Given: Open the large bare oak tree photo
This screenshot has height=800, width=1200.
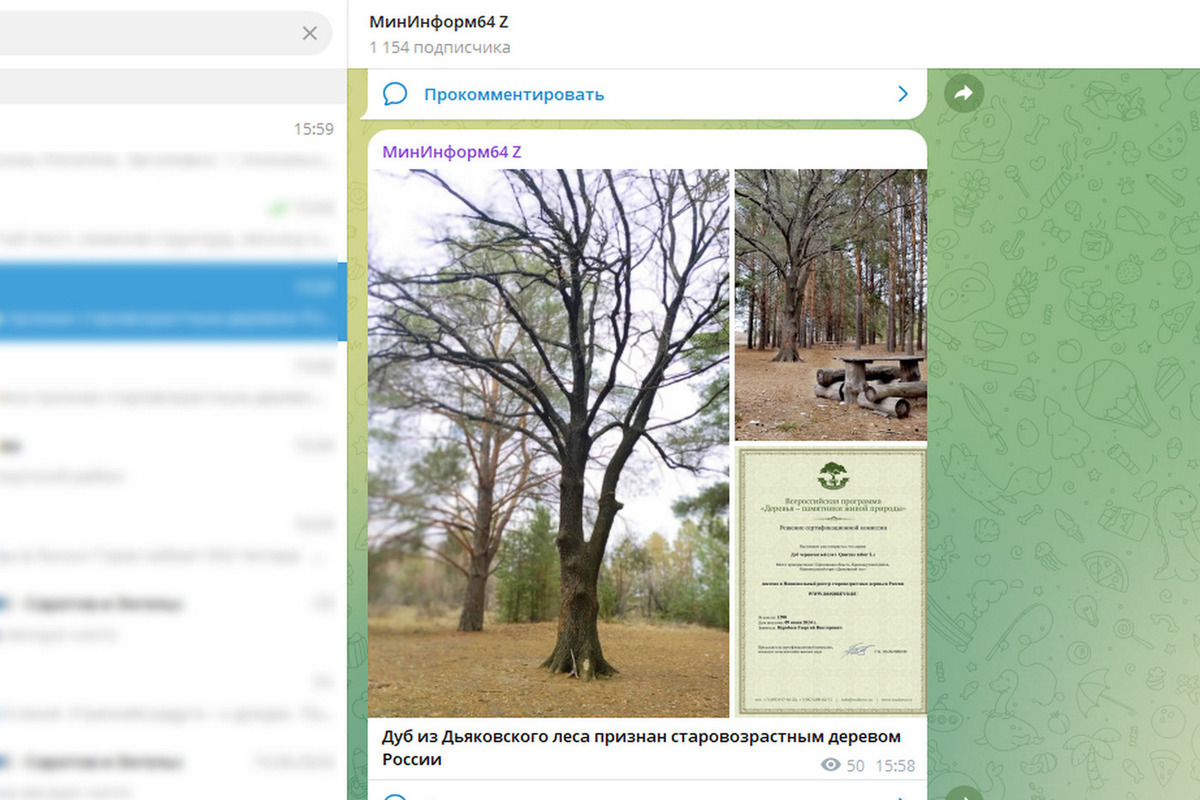Looking at the screenshot, I should coord(549,443).
